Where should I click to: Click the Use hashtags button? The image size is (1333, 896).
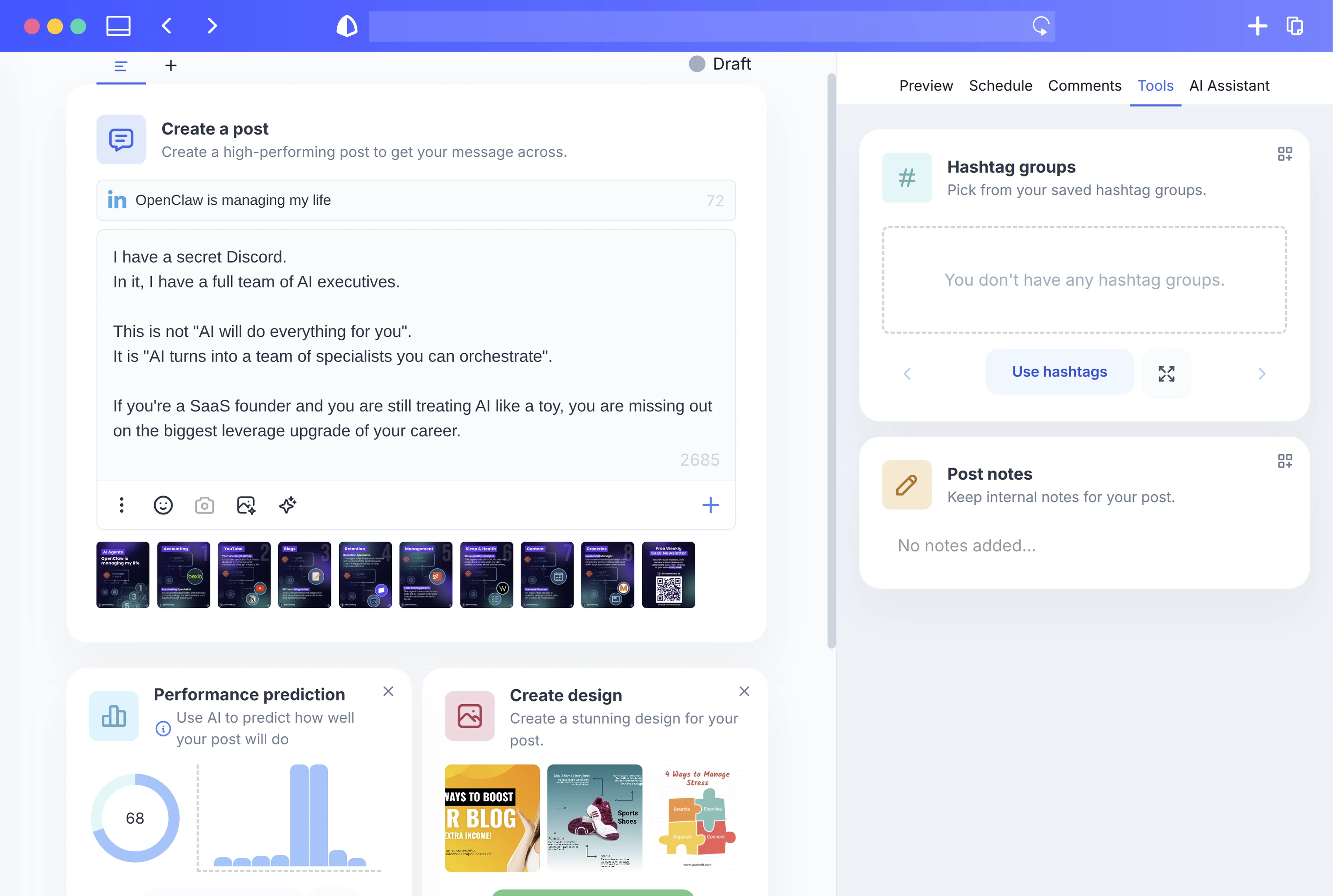pyautogui.click(x=1059, y=371)
